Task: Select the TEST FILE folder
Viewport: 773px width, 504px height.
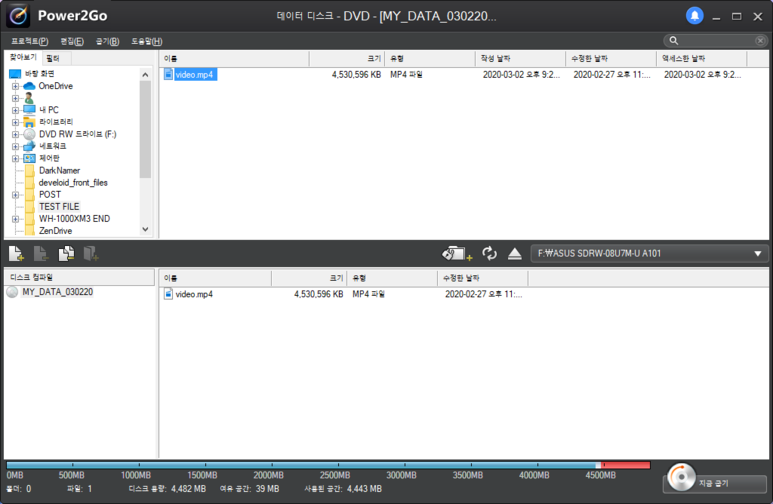Action: [x=59, y=207]
